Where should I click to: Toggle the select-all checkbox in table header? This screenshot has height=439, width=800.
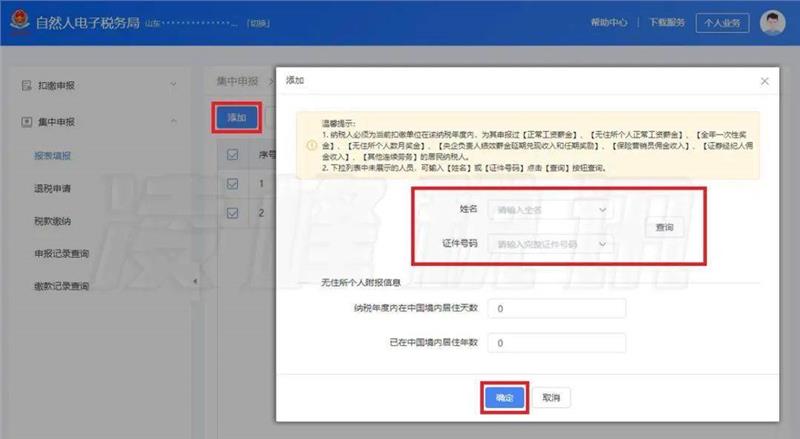click(x=233, y=154)
